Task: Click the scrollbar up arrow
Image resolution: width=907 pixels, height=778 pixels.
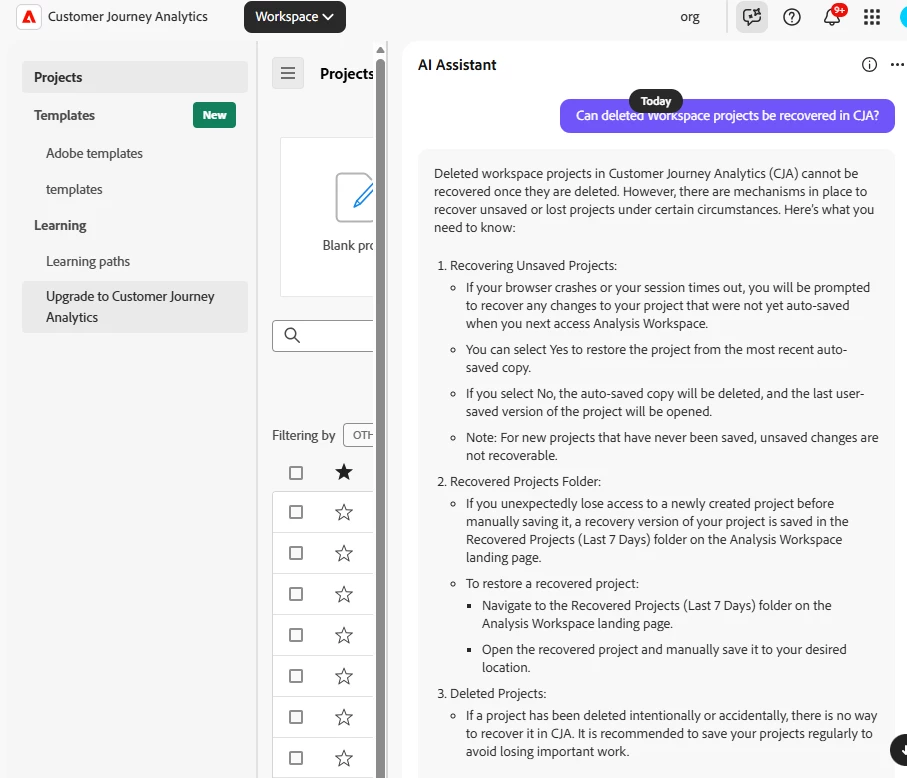Action: point(380,50)
